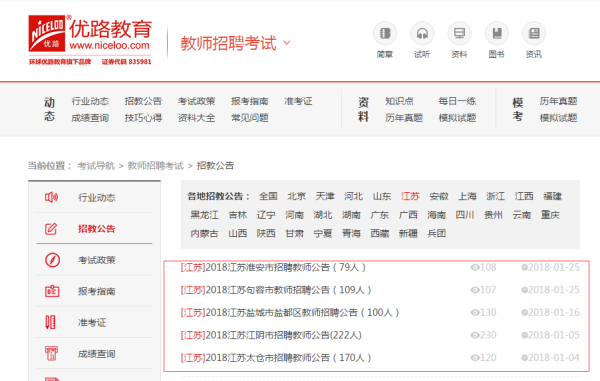Open 历年真题 under 资料 section

[404, 118]
